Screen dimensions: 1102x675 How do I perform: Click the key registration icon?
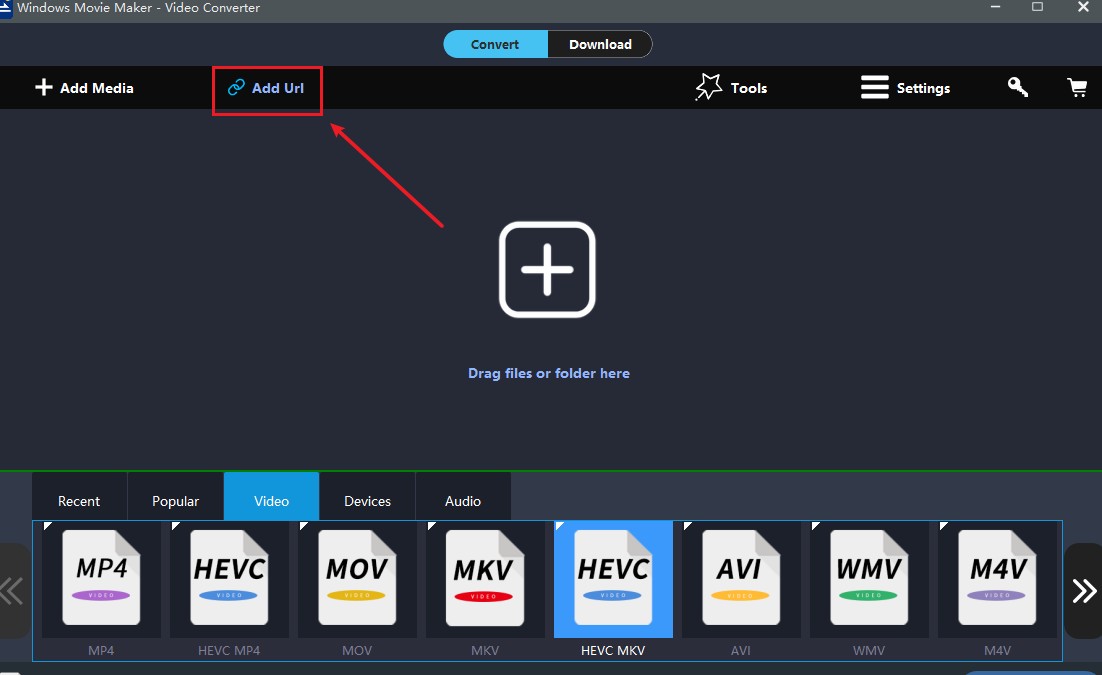(1018, 87)
